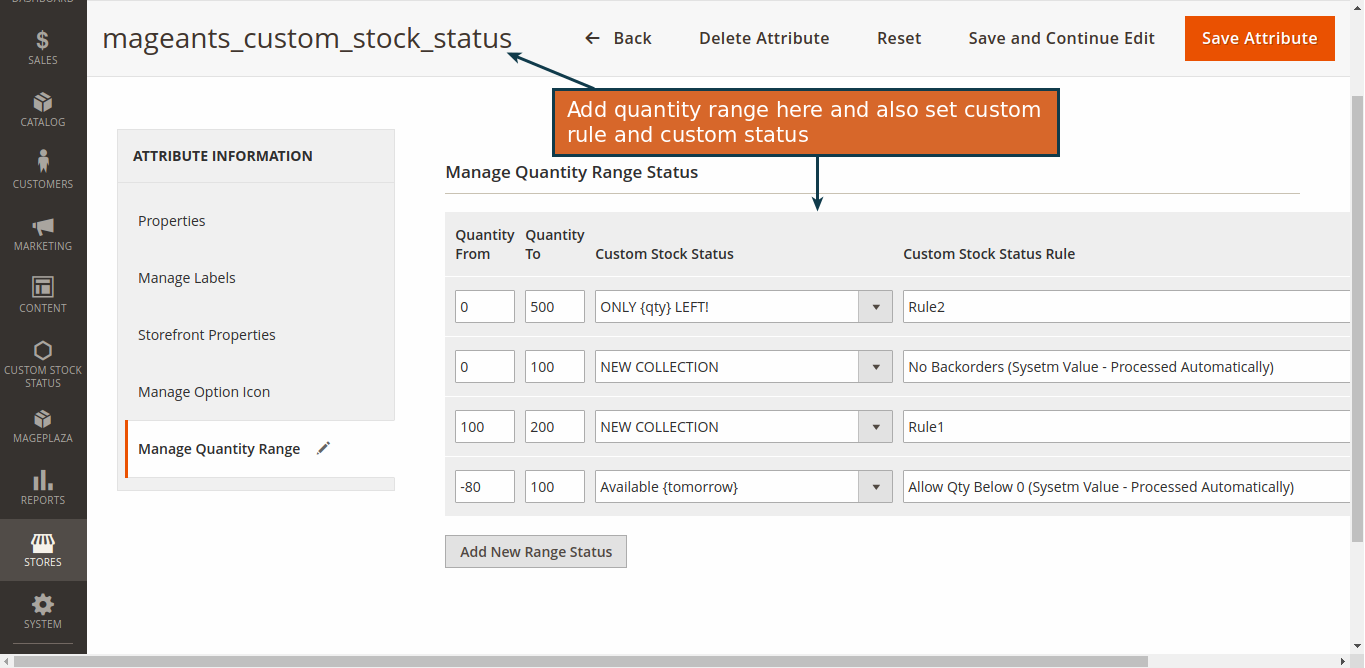Click Quantity To field showing 500

555,307
